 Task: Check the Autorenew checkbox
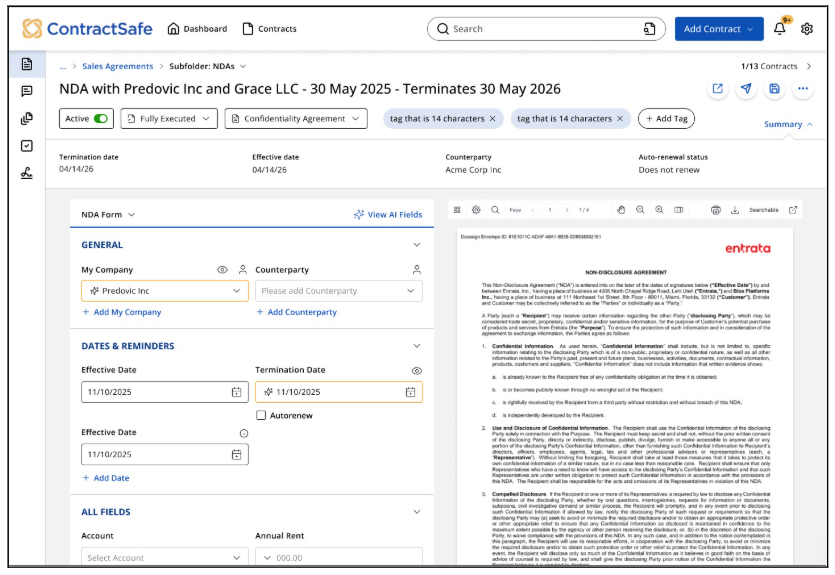pos(261,415)
